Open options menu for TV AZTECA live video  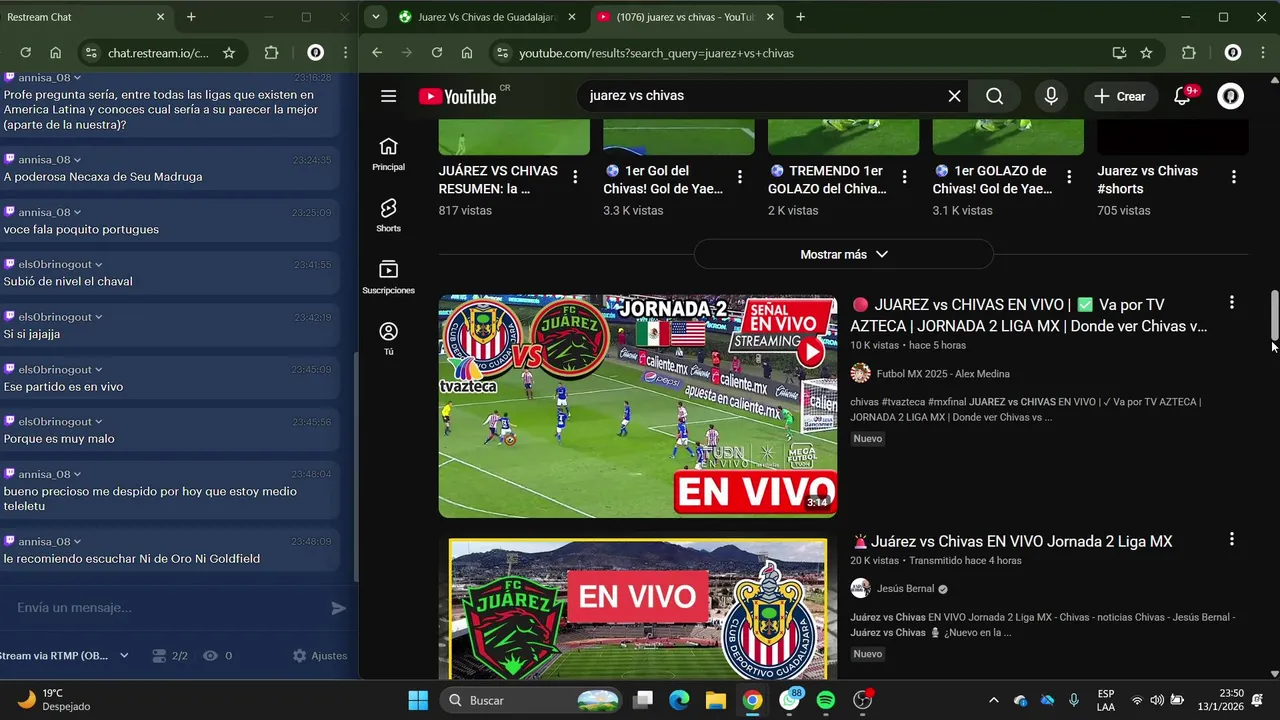click(1231, 302)
